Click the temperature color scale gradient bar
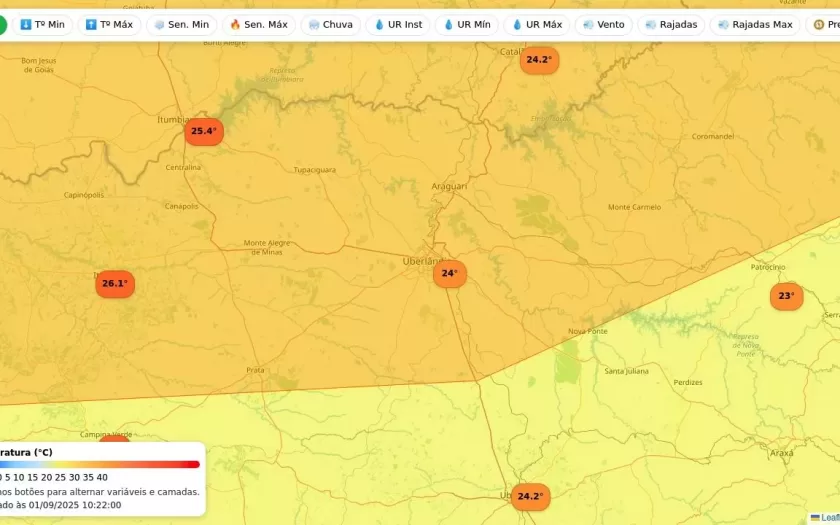 pyautogui.click(x=100, y=464)
